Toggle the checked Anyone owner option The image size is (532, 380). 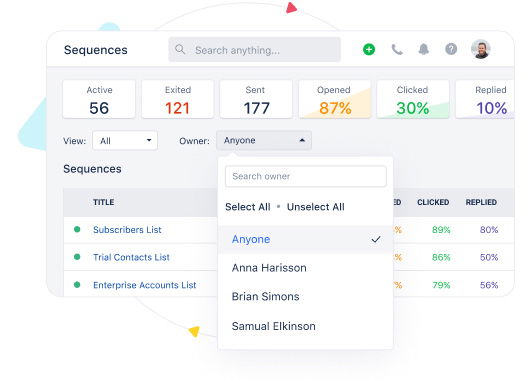click(x=305, y=239)
